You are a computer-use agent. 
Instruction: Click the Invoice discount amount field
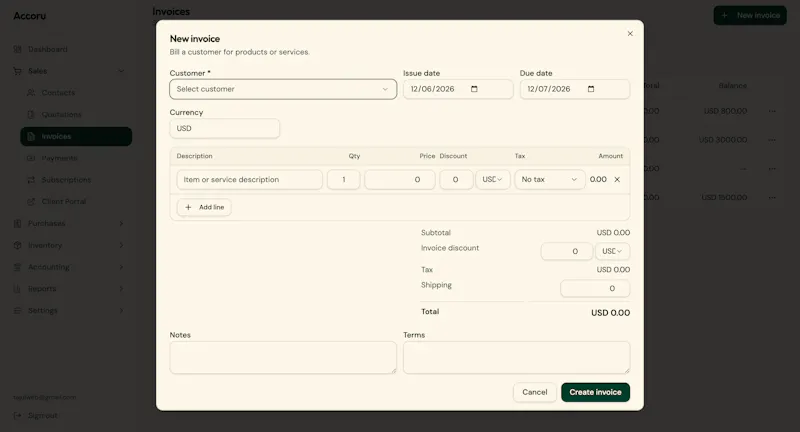pos(567,251)
